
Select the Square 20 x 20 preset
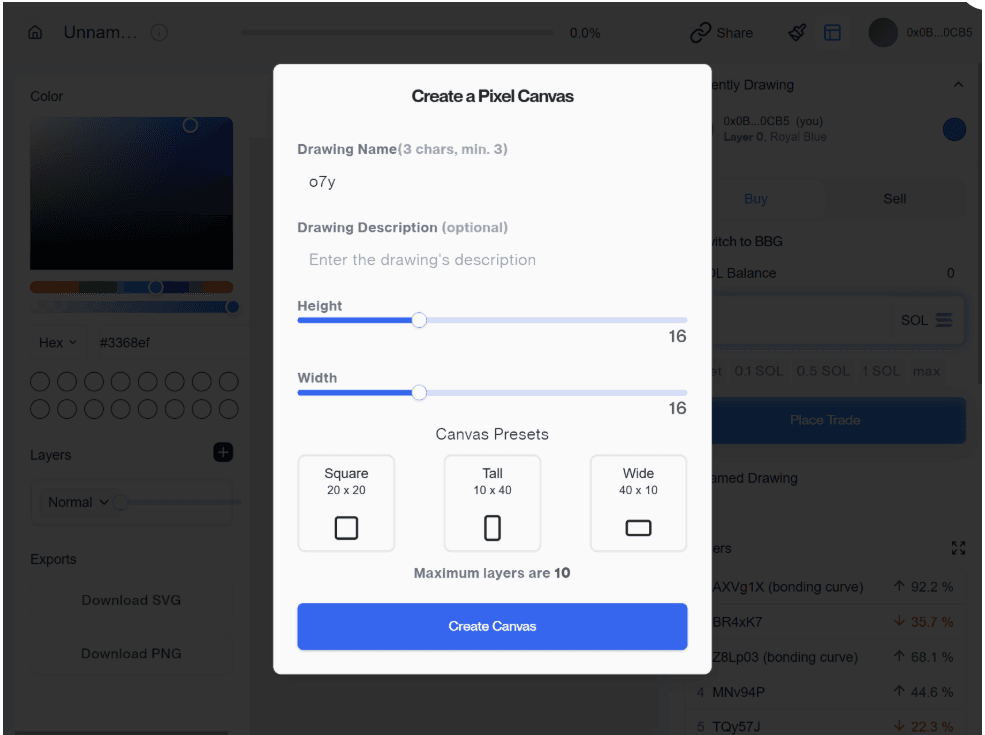[x=346, y=503]
